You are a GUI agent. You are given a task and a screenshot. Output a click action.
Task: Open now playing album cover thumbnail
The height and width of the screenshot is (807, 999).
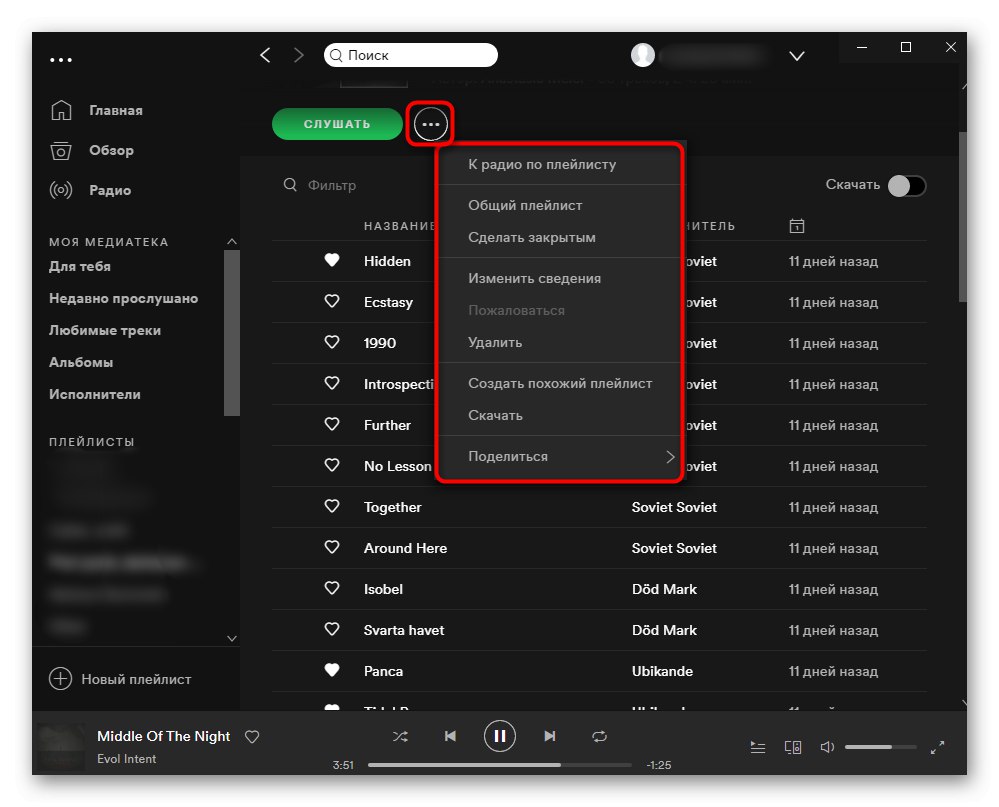click(x=60, y=746)
